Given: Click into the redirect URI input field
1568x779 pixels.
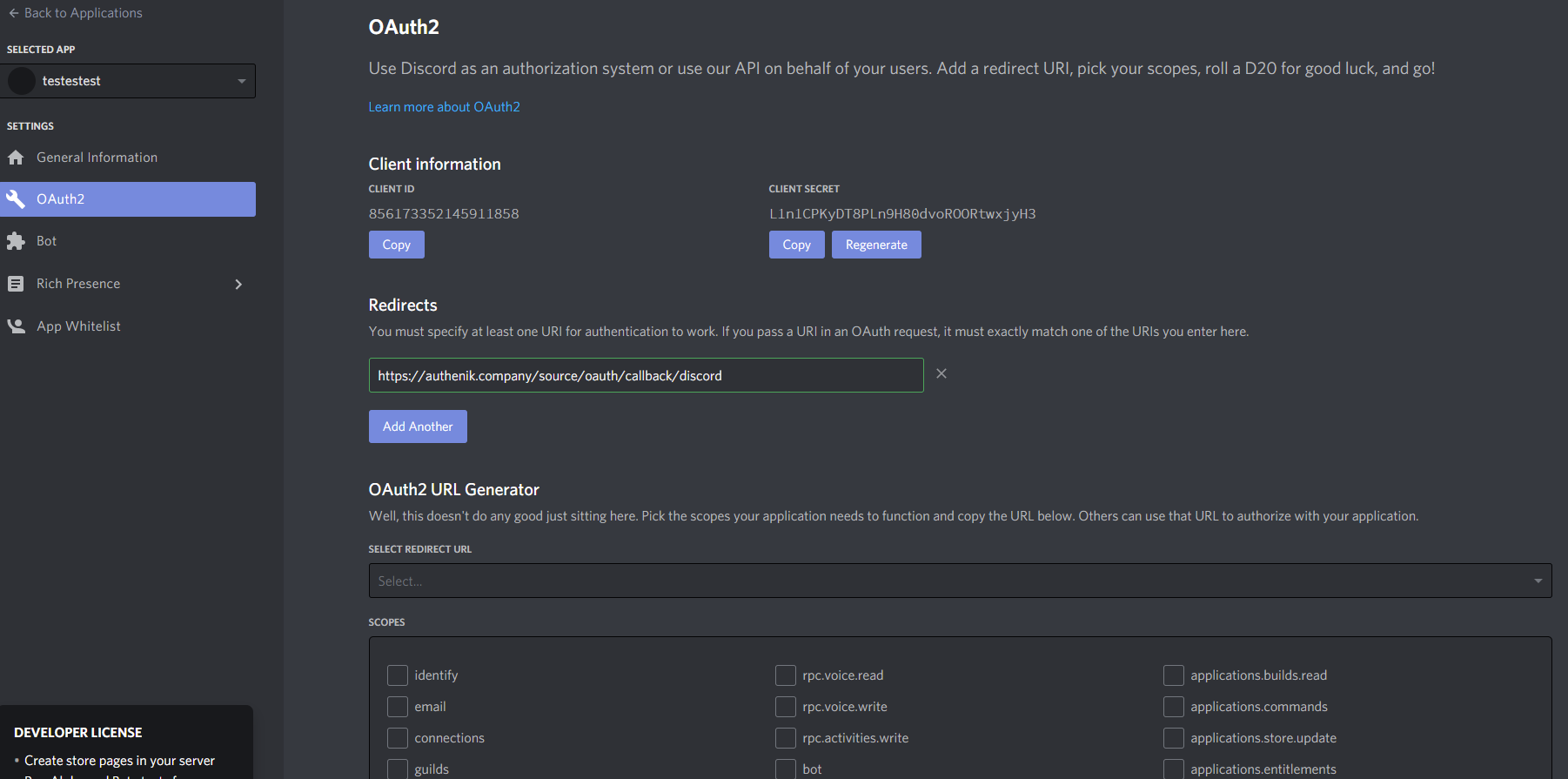Looking at the screenshot, I should 647,375.
